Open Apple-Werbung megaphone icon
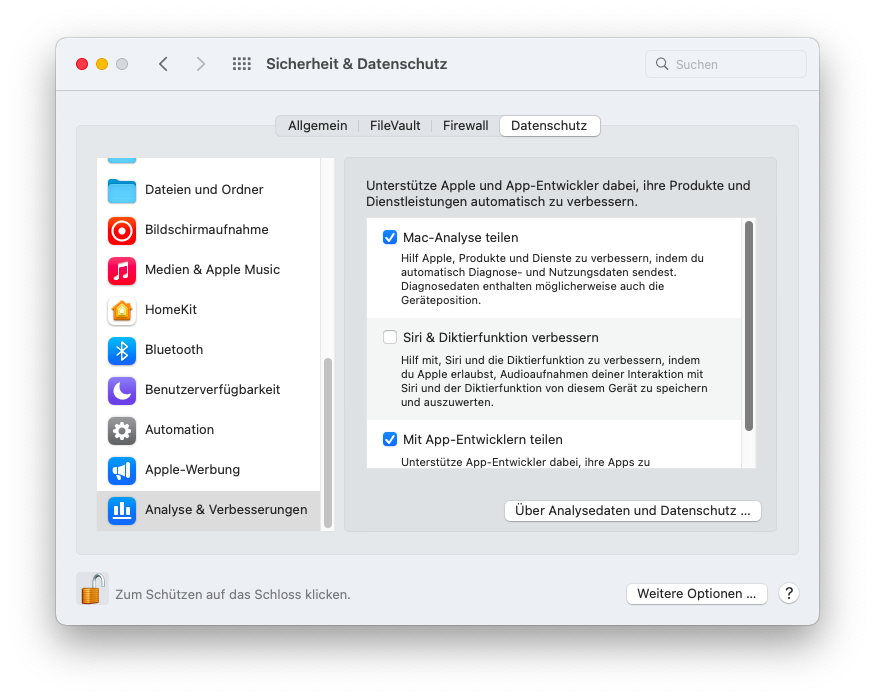This screenshot has width=875, height=699. click(122, 470)
